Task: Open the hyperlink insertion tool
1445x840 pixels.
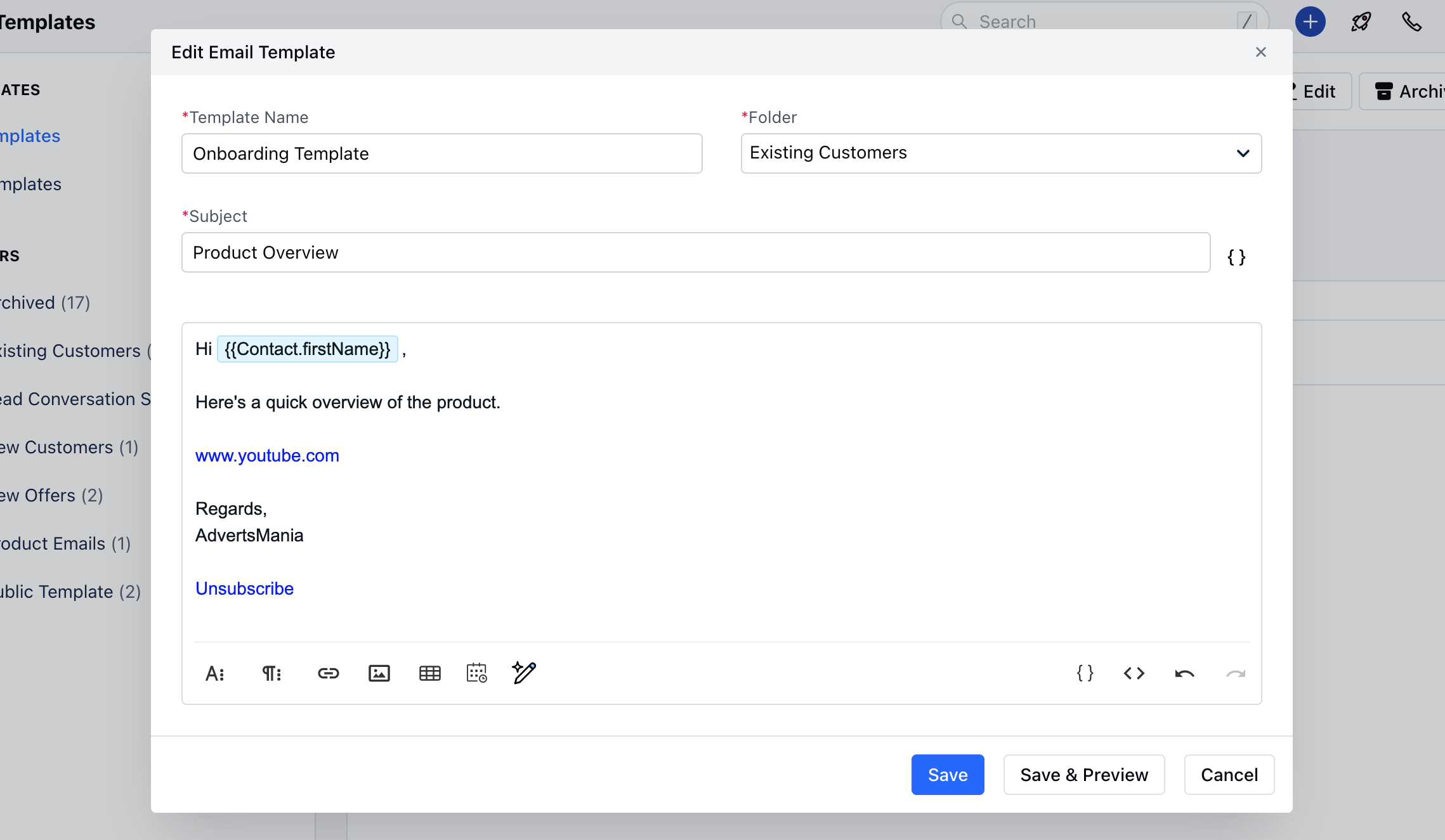Action: click(x=328, y=672)
